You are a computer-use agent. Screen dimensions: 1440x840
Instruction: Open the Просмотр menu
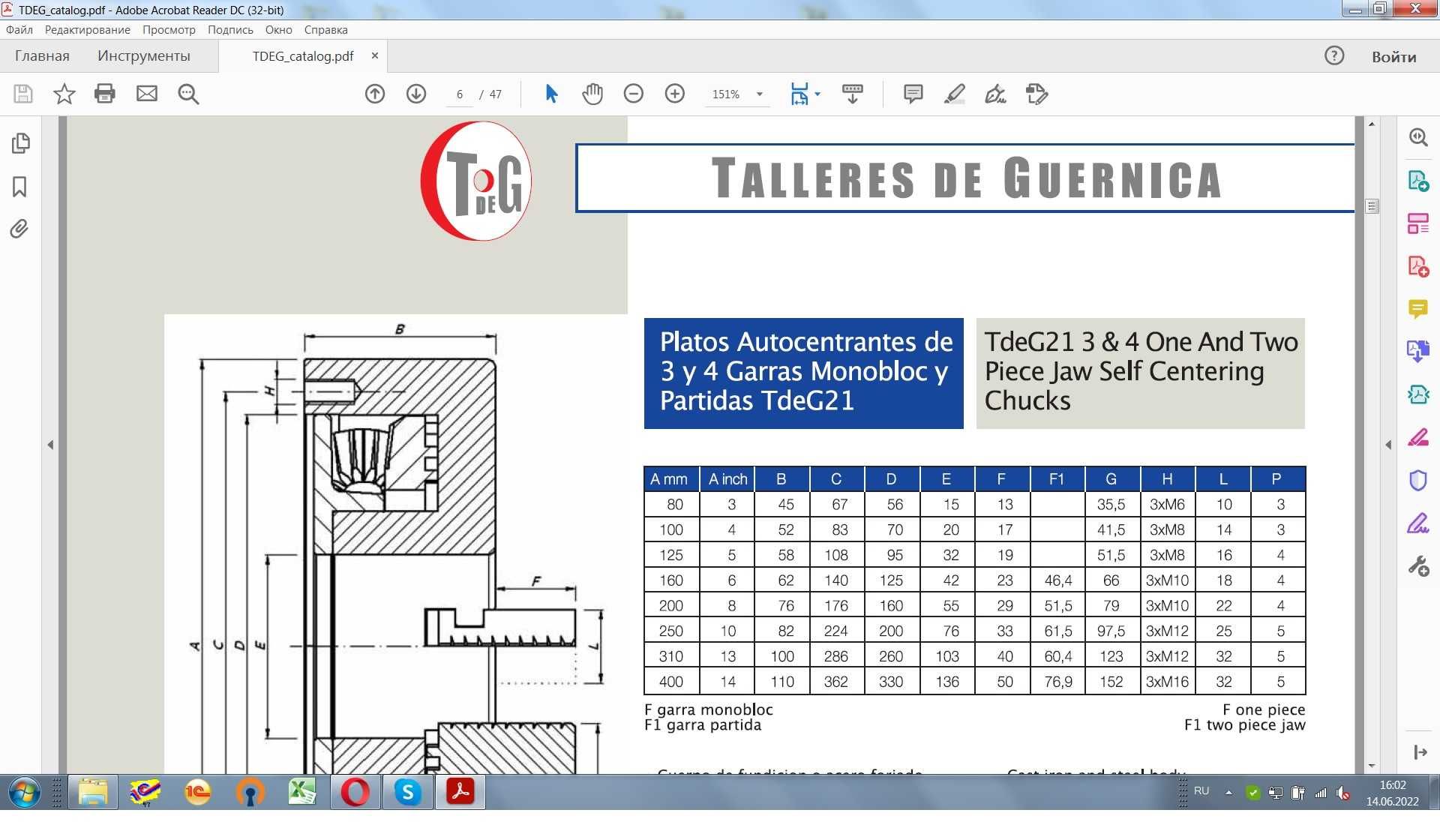tap(169, 30)
